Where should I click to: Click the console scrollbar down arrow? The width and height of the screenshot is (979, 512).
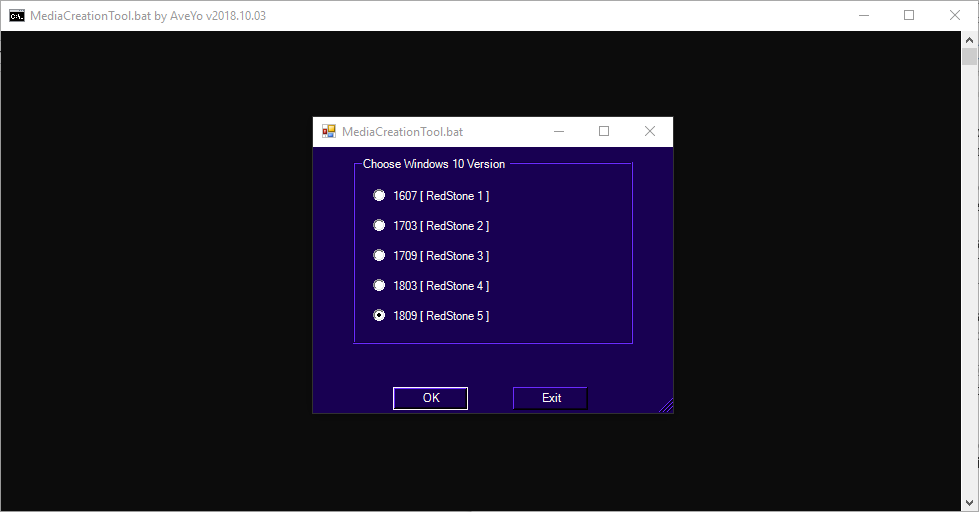point(969,503)
